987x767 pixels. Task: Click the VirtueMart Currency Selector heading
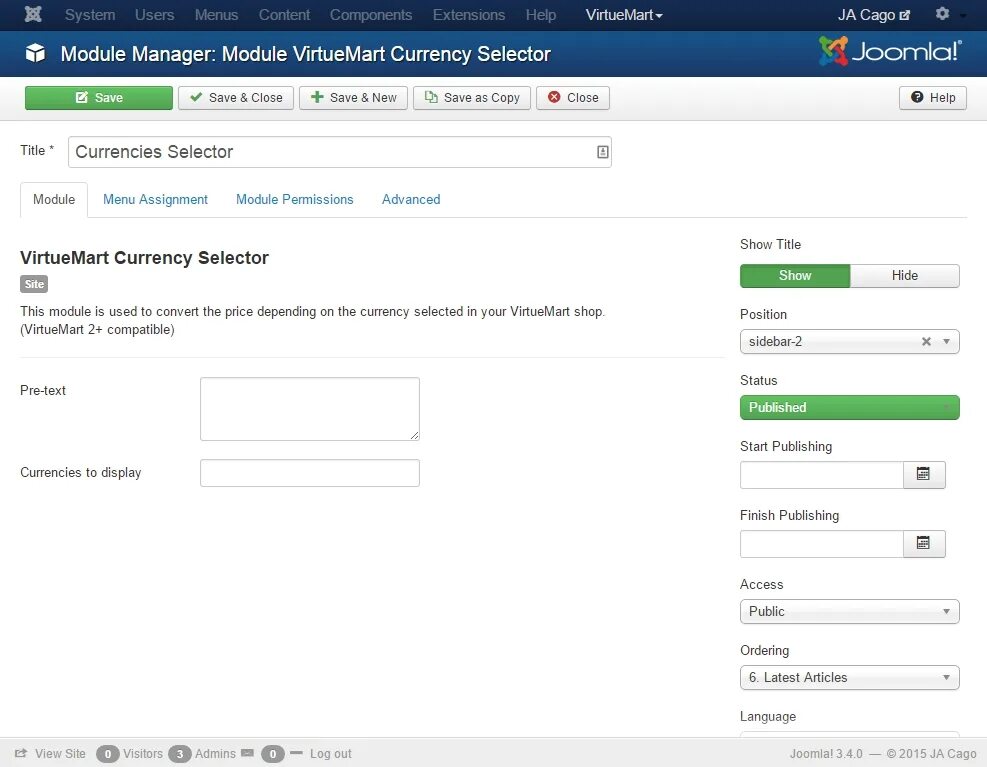pyautogui.click(x=144, y=258)
